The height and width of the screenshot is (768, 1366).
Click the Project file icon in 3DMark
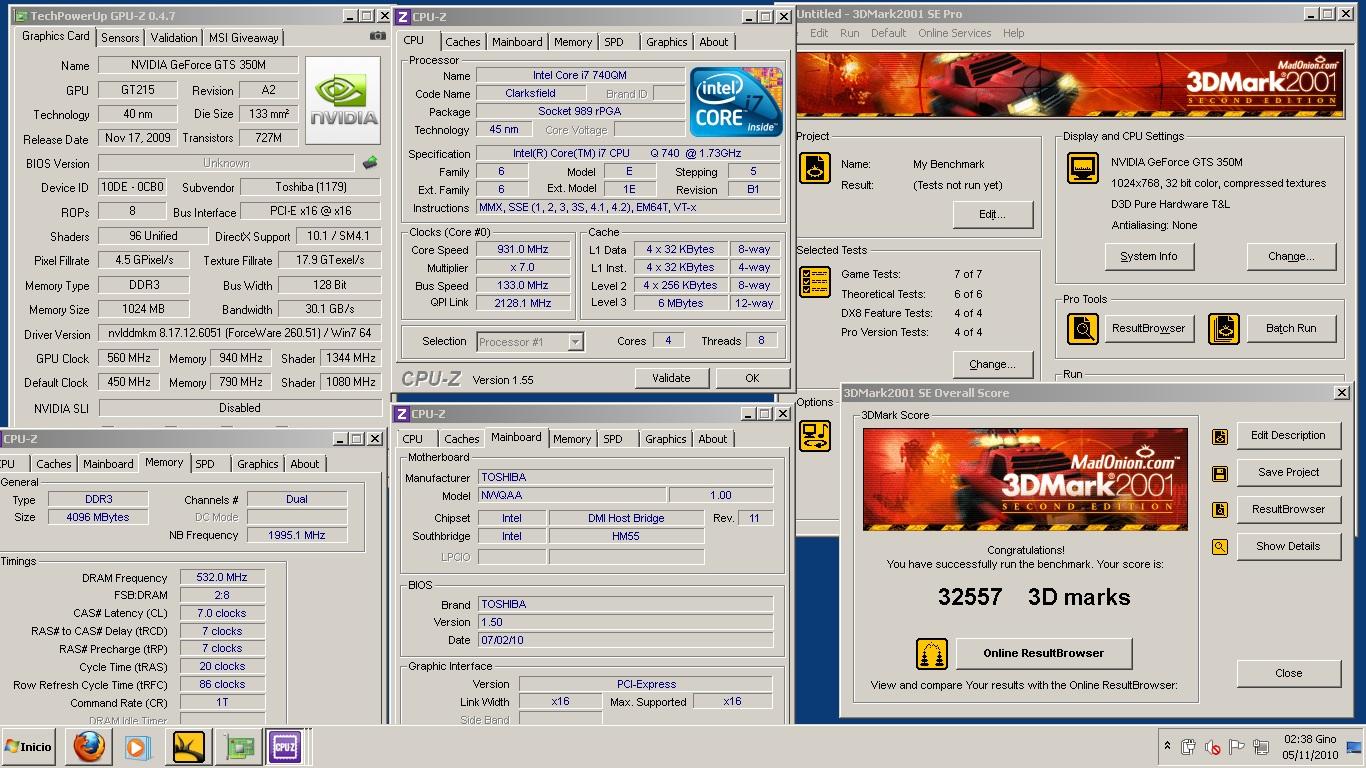(815, 168)
